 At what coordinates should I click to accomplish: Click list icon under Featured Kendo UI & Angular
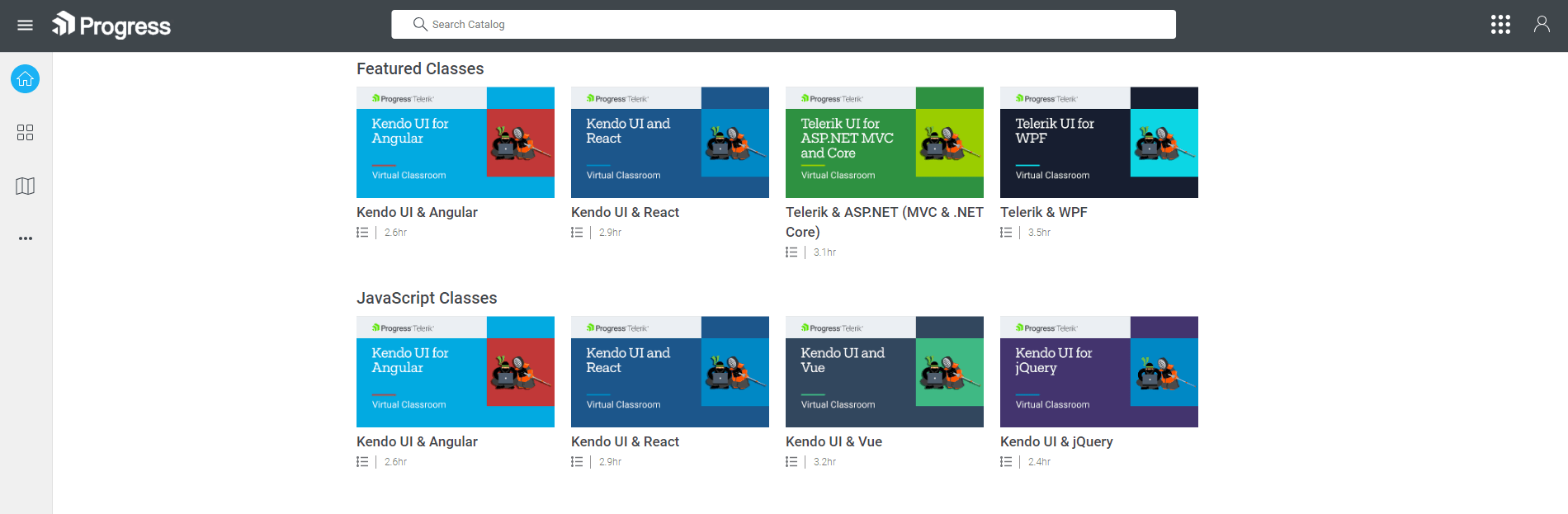[x=362, y=233]
